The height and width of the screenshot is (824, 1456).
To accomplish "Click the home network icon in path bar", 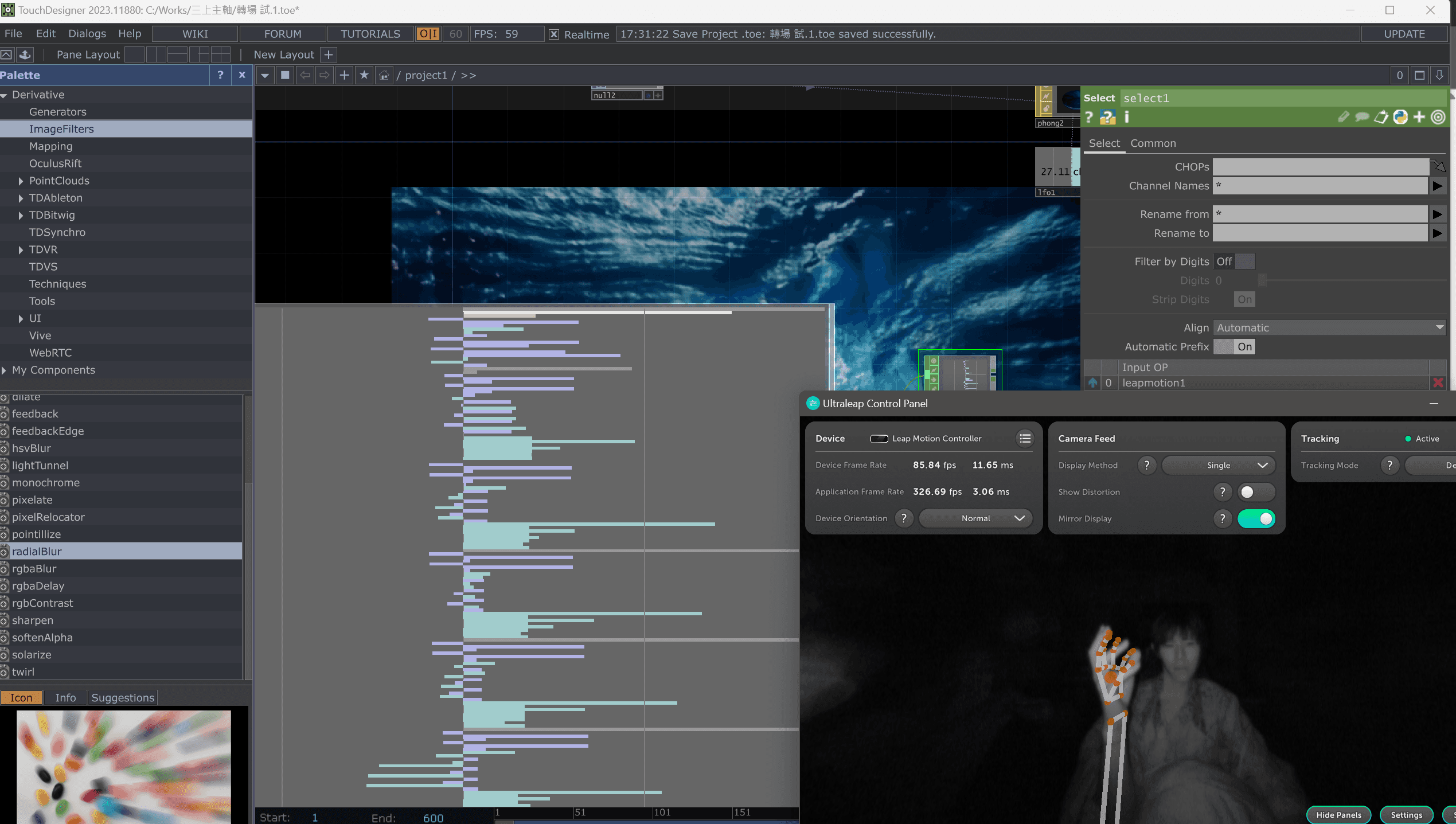I will pyautogui.click(x=384, y=75).
